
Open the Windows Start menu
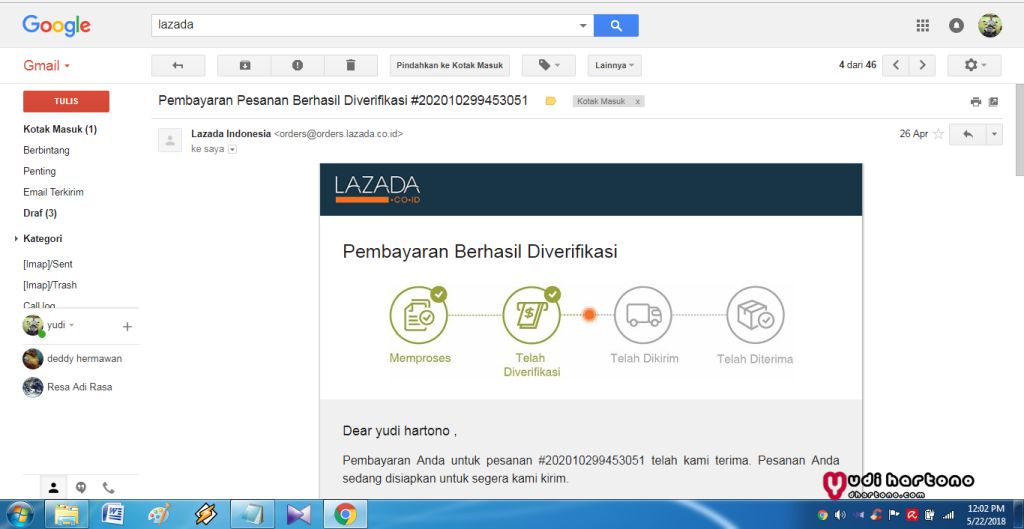[x=19, y=515]
